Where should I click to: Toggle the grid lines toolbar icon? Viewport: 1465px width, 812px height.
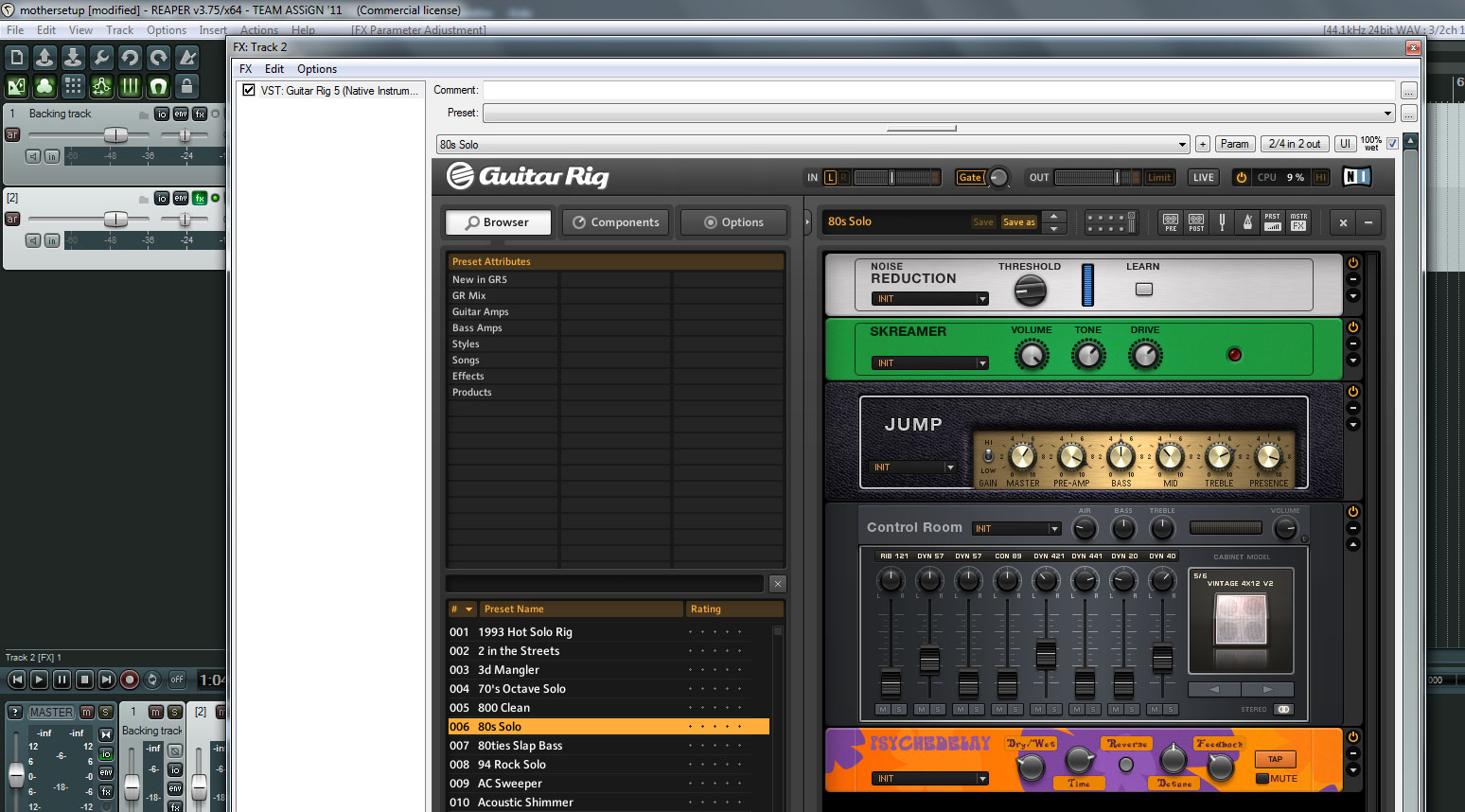(x=130, y=87)
